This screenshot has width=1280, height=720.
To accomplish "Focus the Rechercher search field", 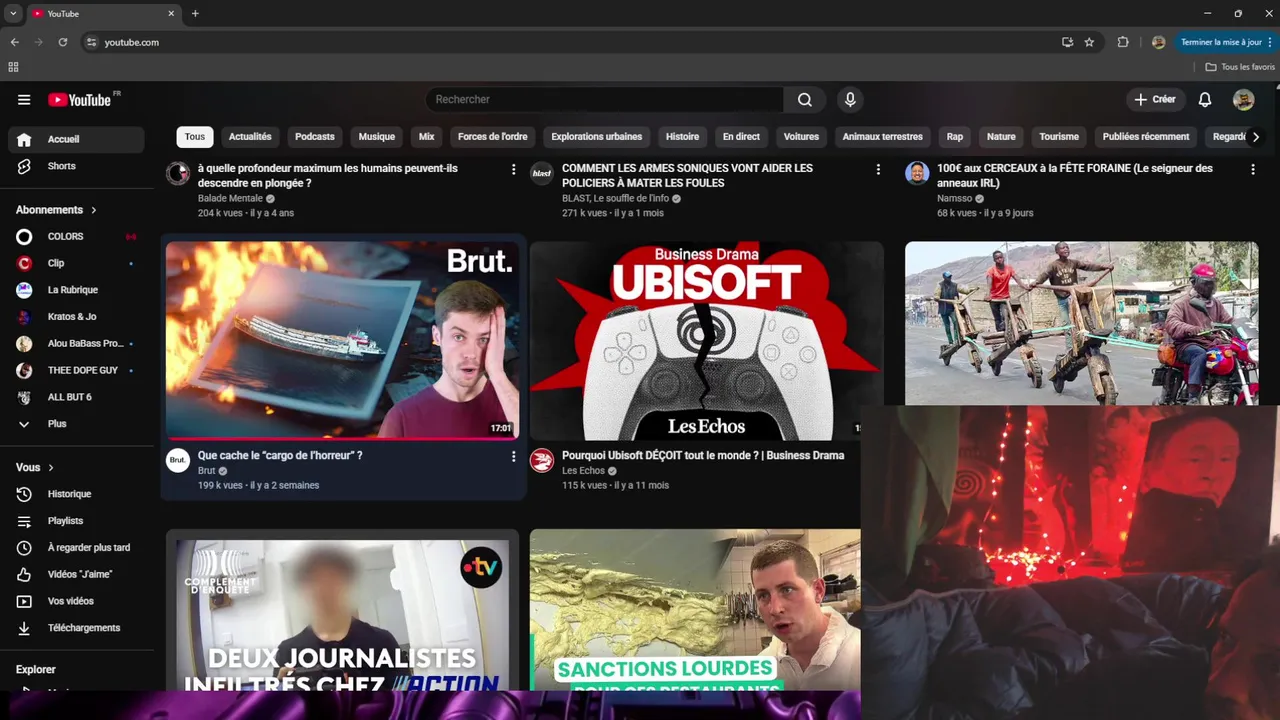I will tap(605, 99).
